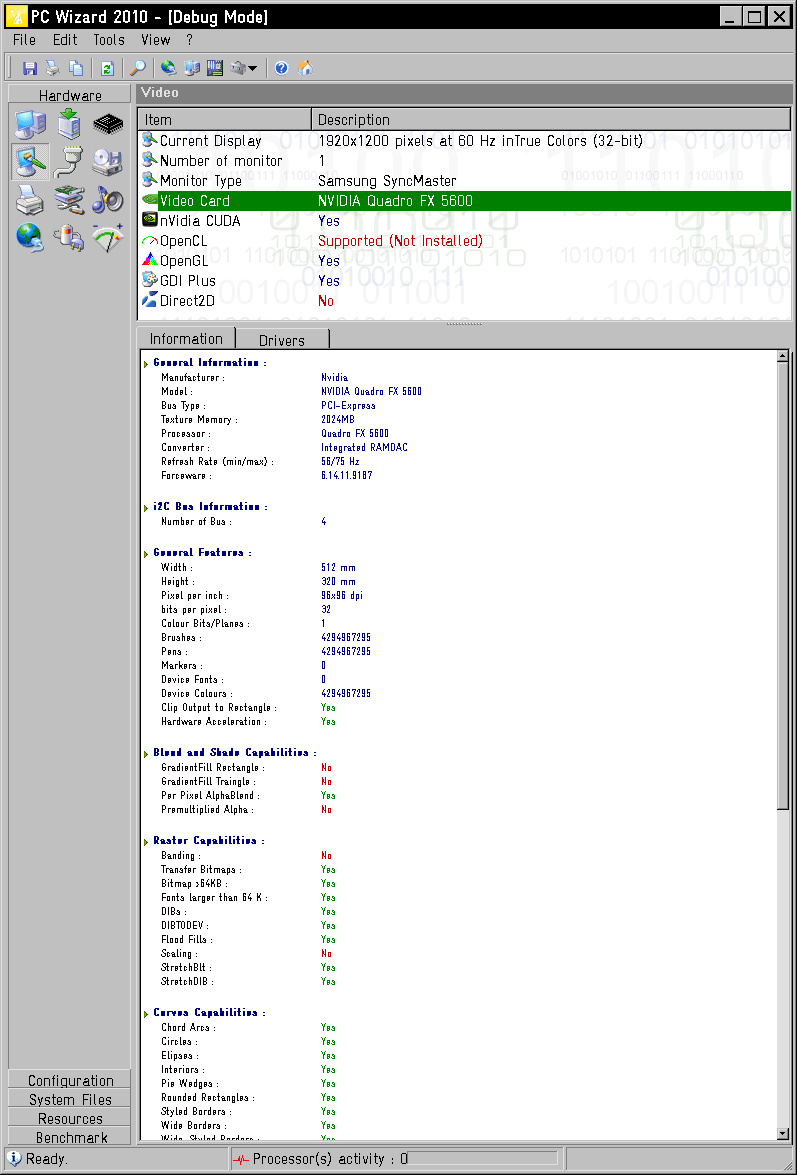Sort by the Description column header
The width and height of the screenshot is (797, 1175).
(551, 120)
